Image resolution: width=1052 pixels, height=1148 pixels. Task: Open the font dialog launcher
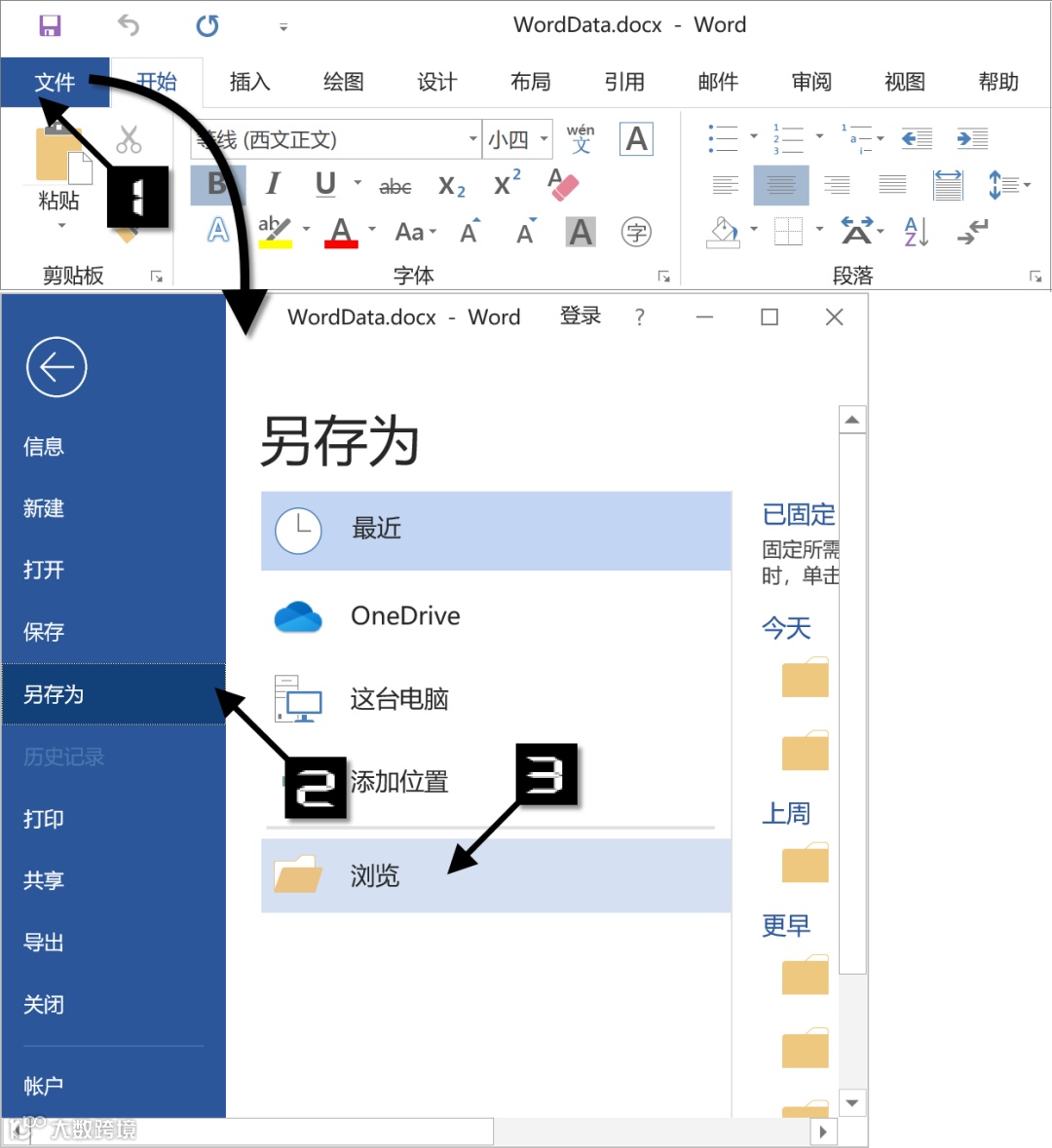664,276
